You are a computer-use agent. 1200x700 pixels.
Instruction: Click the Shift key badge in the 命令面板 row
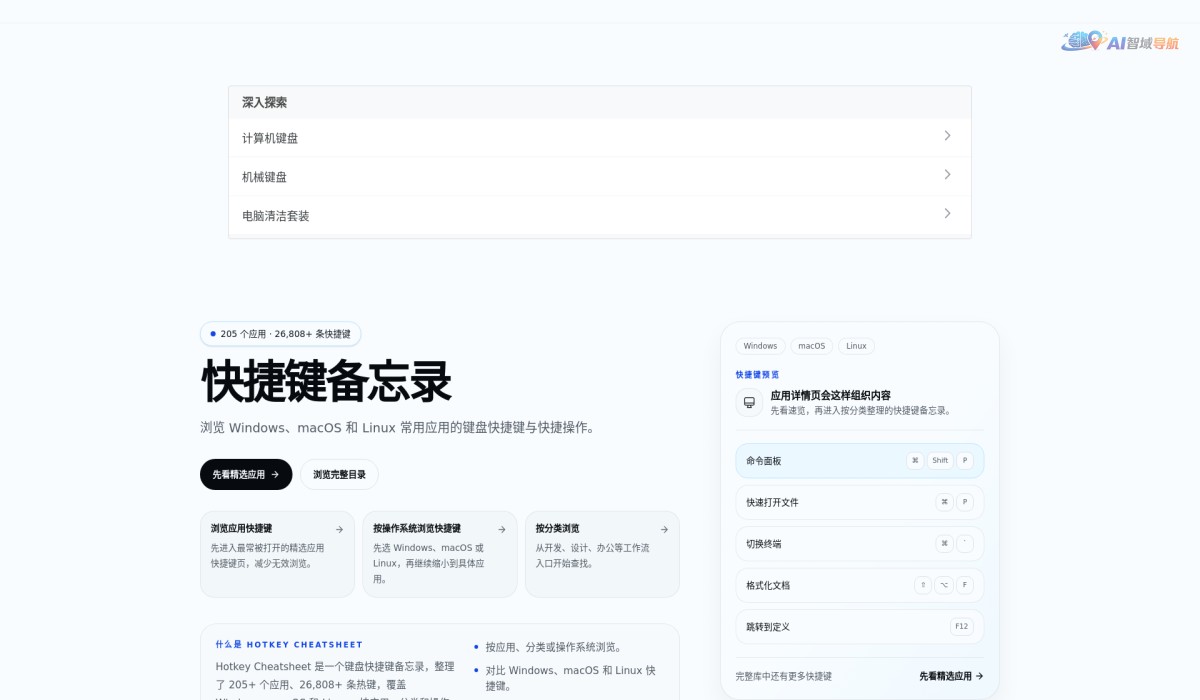tap(940, 460)
